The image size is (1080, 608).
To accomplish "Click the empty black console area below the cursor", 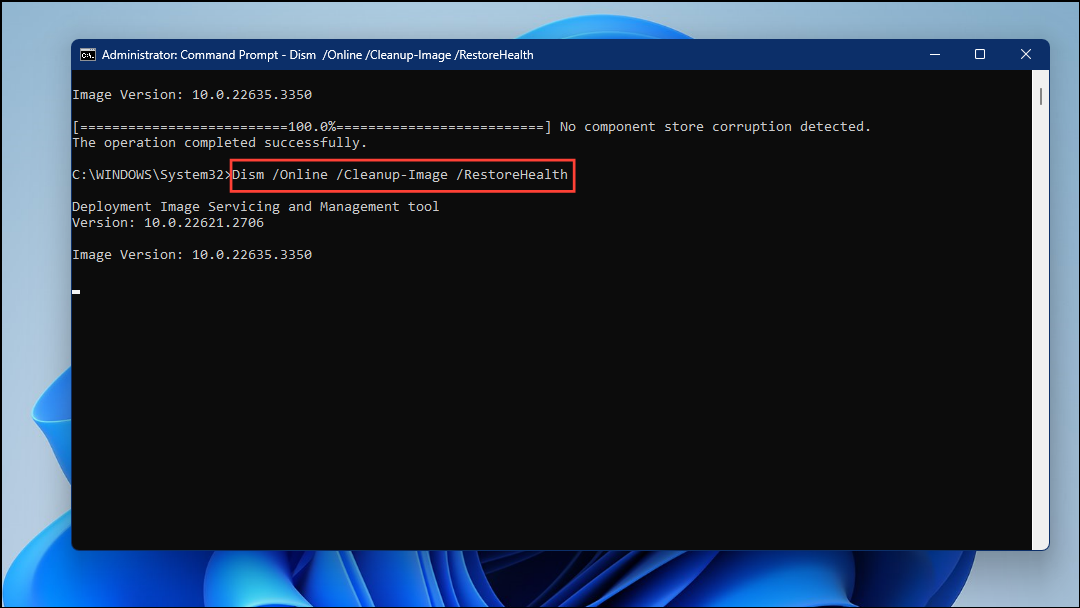I will [500, 420].
